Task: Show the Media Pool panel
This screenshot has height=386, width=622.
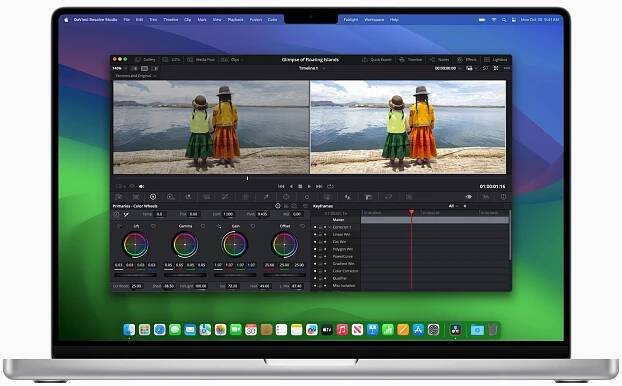Action: coord(201,60)
